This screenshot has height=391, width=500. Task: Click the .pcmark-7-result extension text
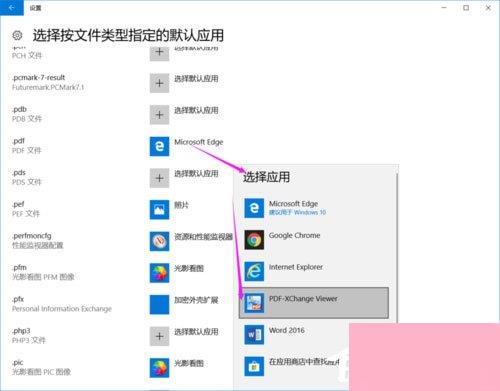point(39,78)
